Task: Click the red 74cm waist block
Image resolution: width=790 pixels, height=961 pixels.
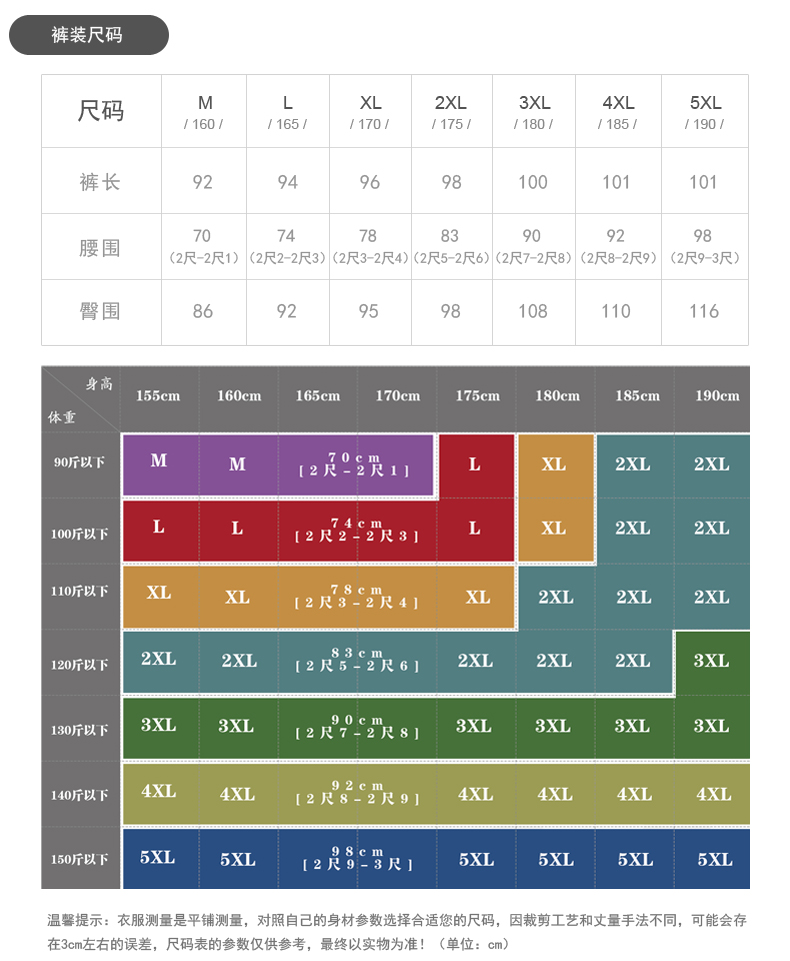Action: [x=355, y=529]
